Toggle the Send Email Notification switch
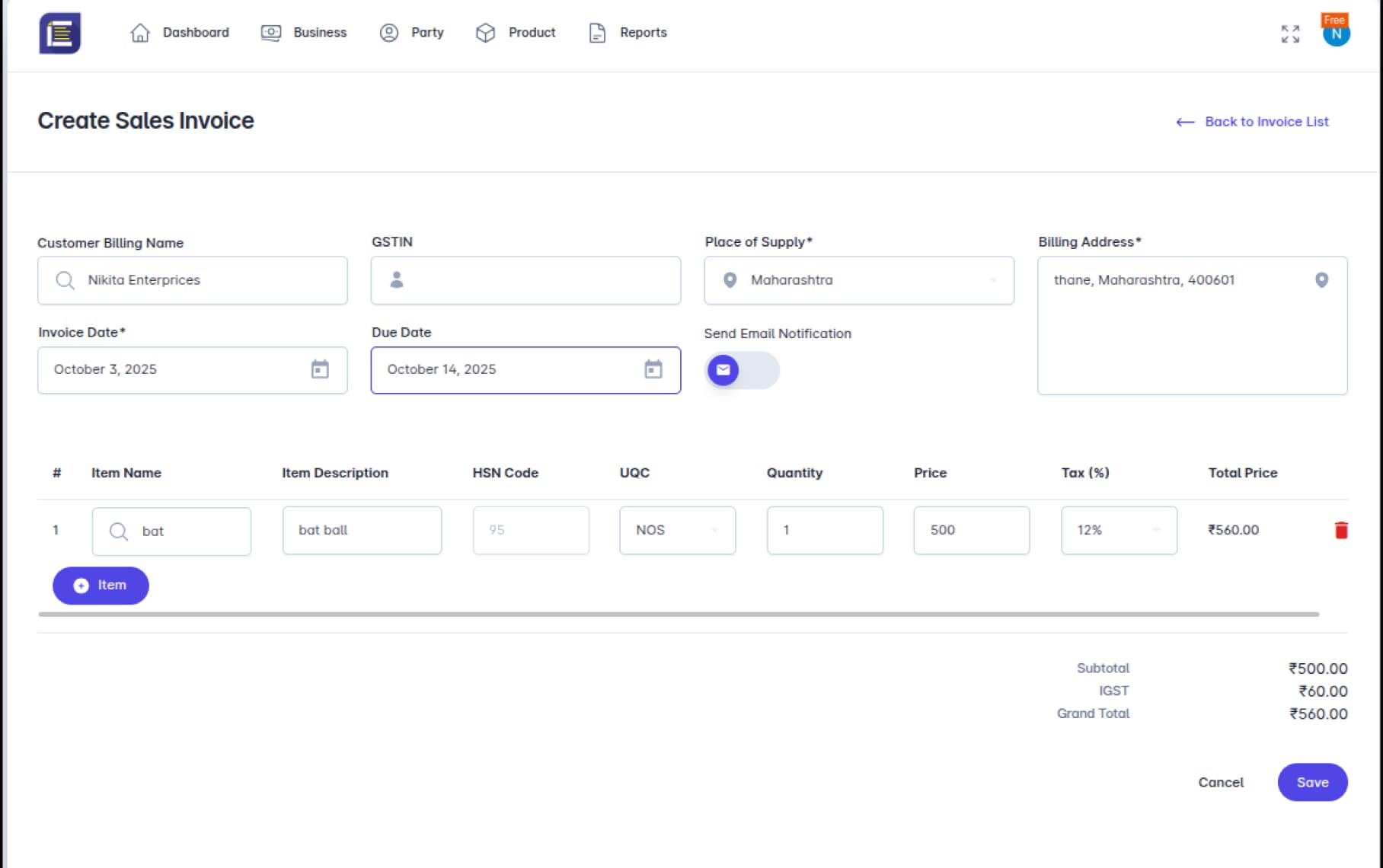The height and width of the screenshot is (868, 1383). [742, 371]
